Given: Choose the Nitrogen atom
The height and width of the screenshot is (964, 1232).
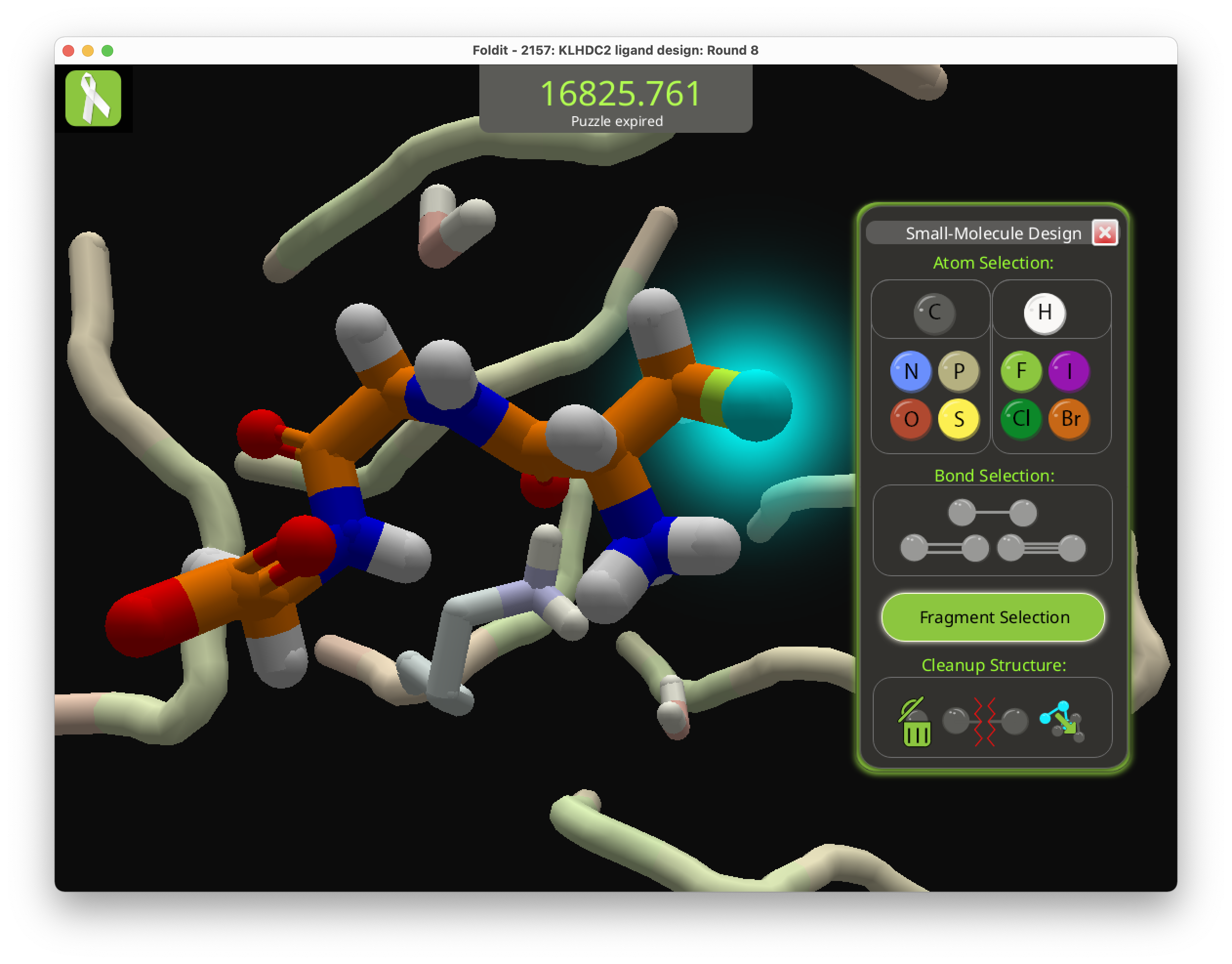Looking at the screenshot, I should click(910, 371).
